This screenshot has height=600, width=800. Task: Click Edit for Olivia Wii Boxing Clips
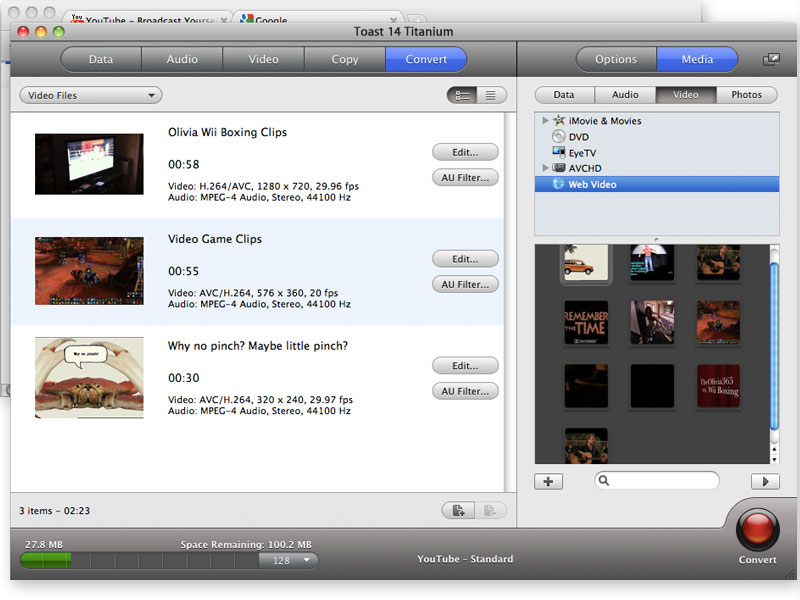(465, 152)
